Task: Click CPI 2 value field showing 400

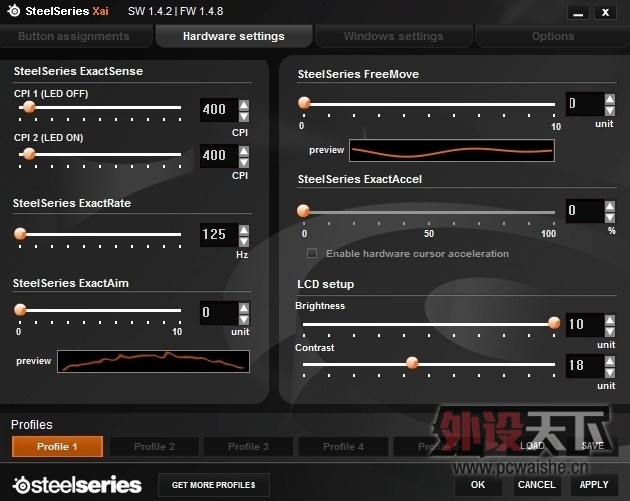Action: pyautogui.click(x=219, y=156)
